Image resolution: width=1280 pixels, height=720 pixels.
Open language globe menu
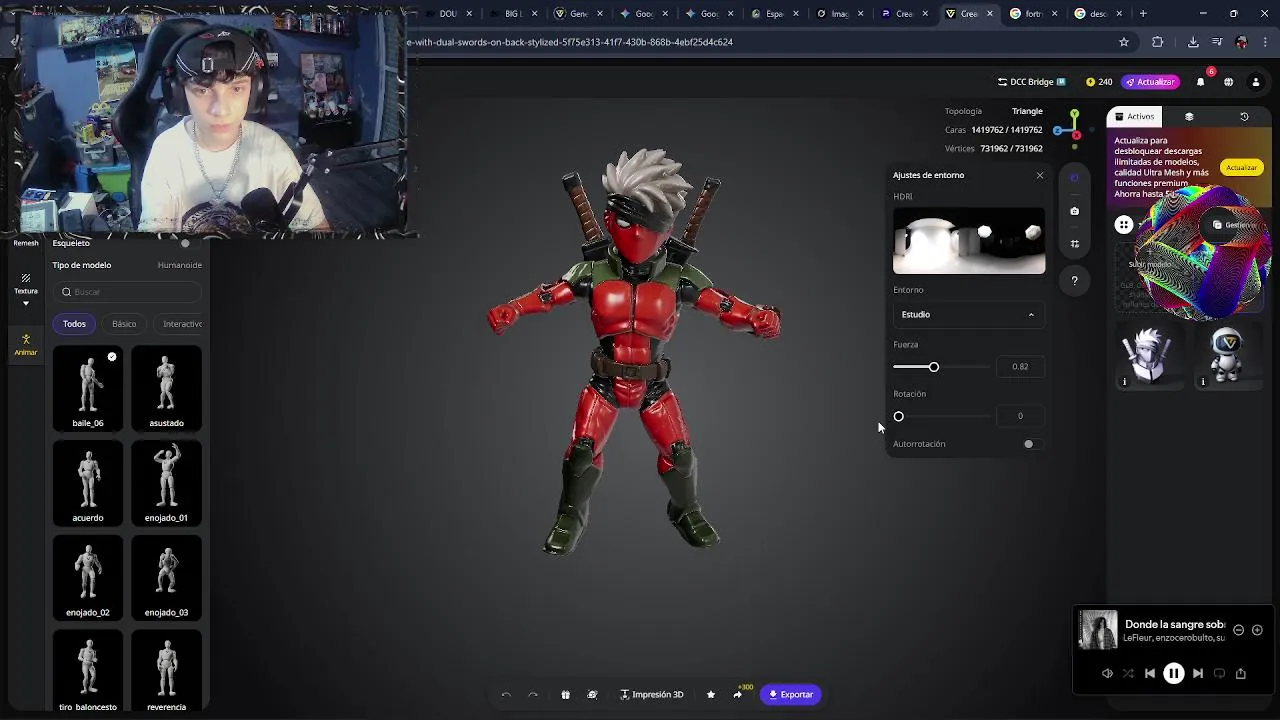coord(1228,82)
